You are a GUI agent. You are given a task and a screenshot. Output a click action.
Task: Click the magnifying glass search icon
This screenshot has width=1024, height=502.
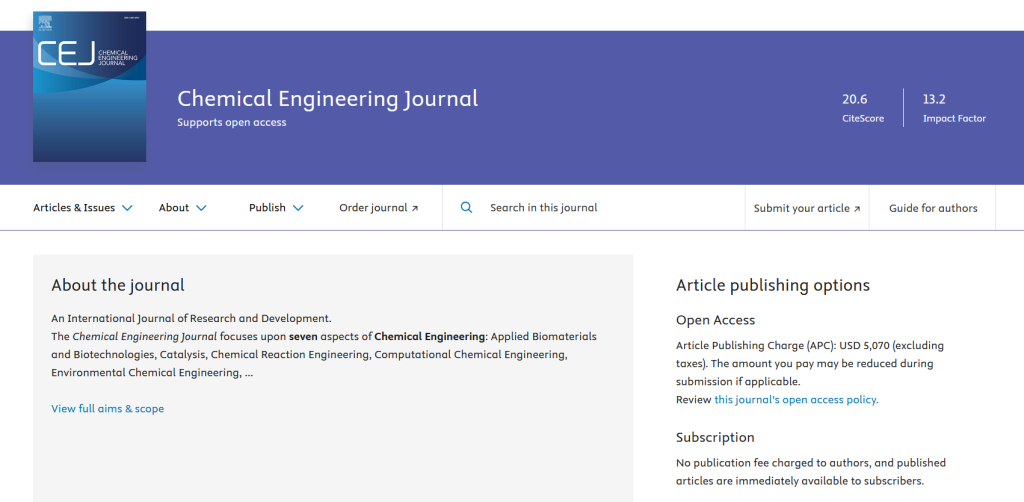coord(466,208)
